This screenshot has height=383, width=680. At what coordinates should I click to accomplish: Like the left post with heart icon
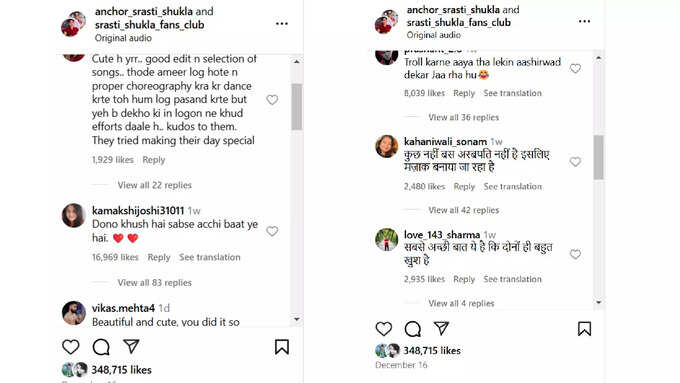[71, 347]
